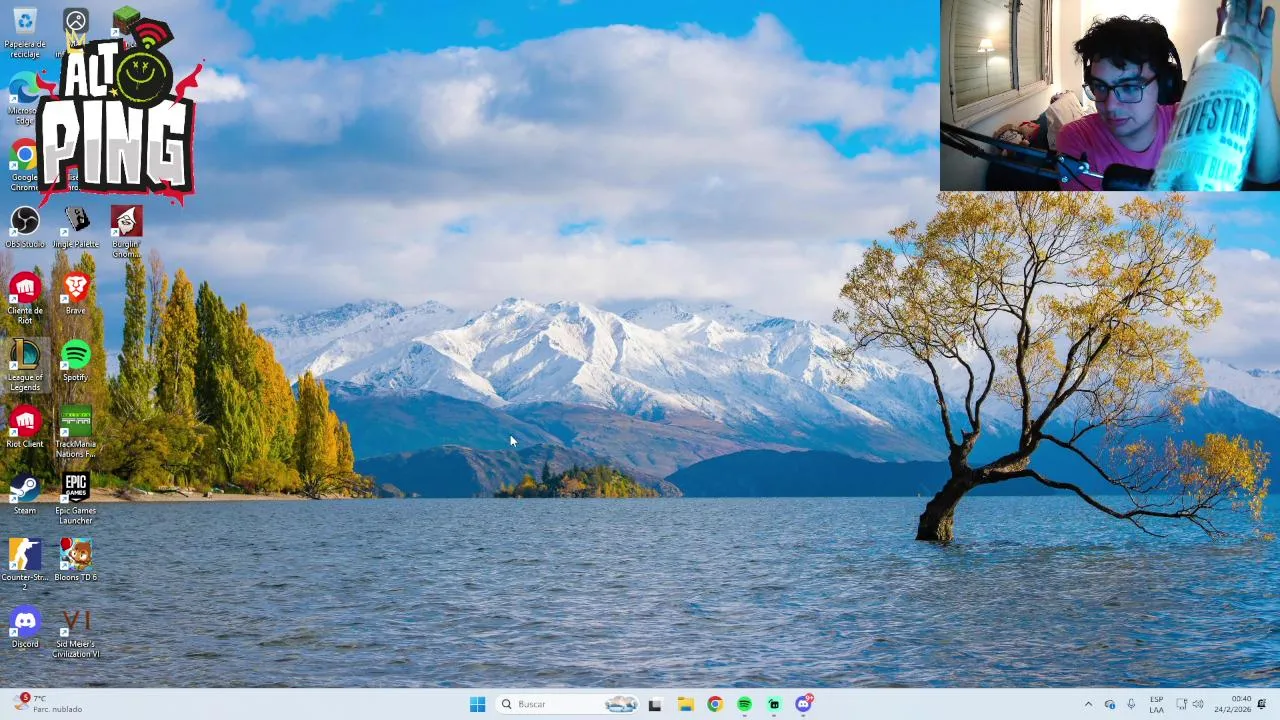
Task: Select the Riot Client desktop shortcut
Action: click(x=25, y=427)
